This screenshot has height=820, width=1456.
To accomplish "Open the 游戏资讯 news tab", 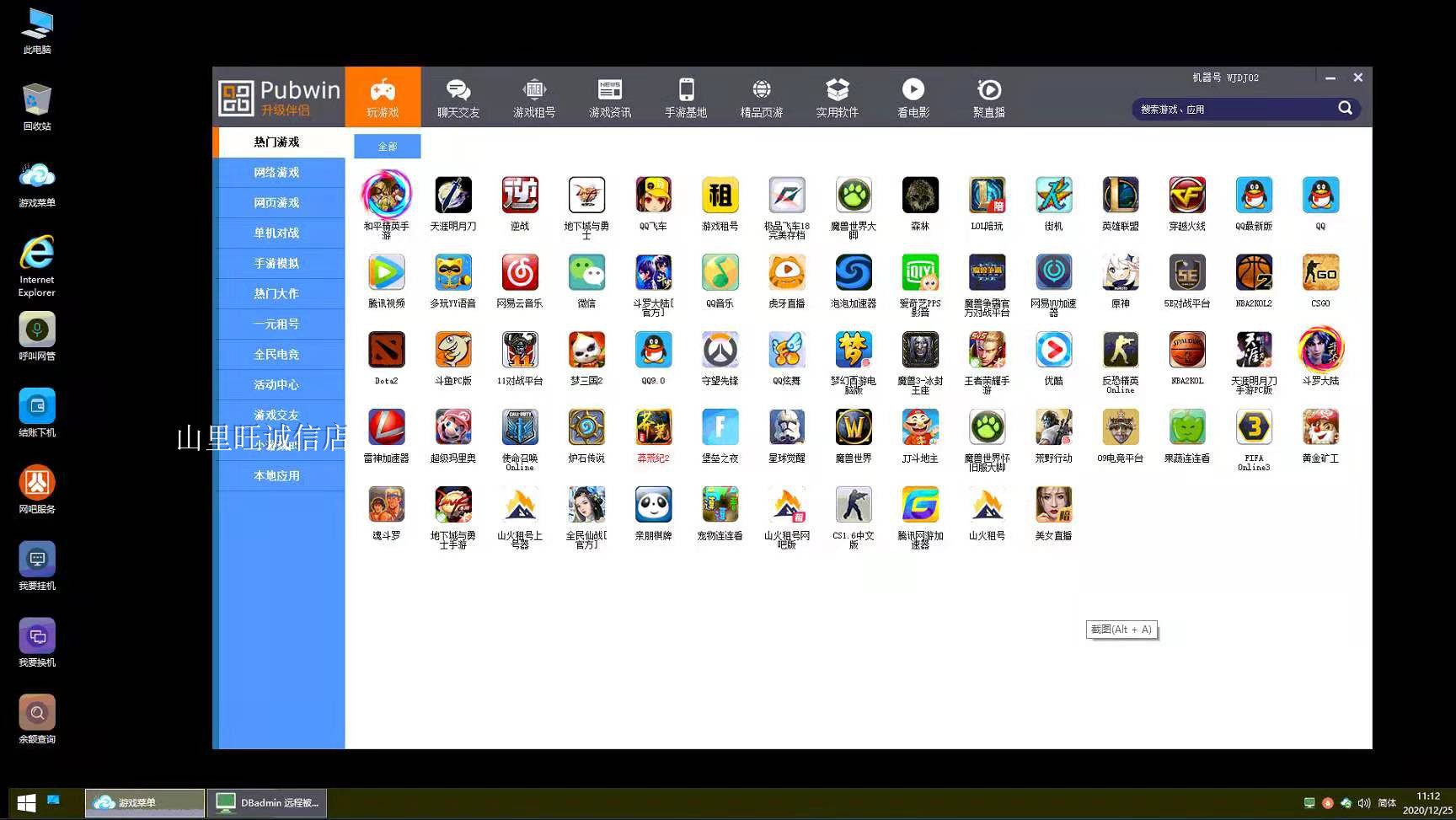I will [610, 97].
